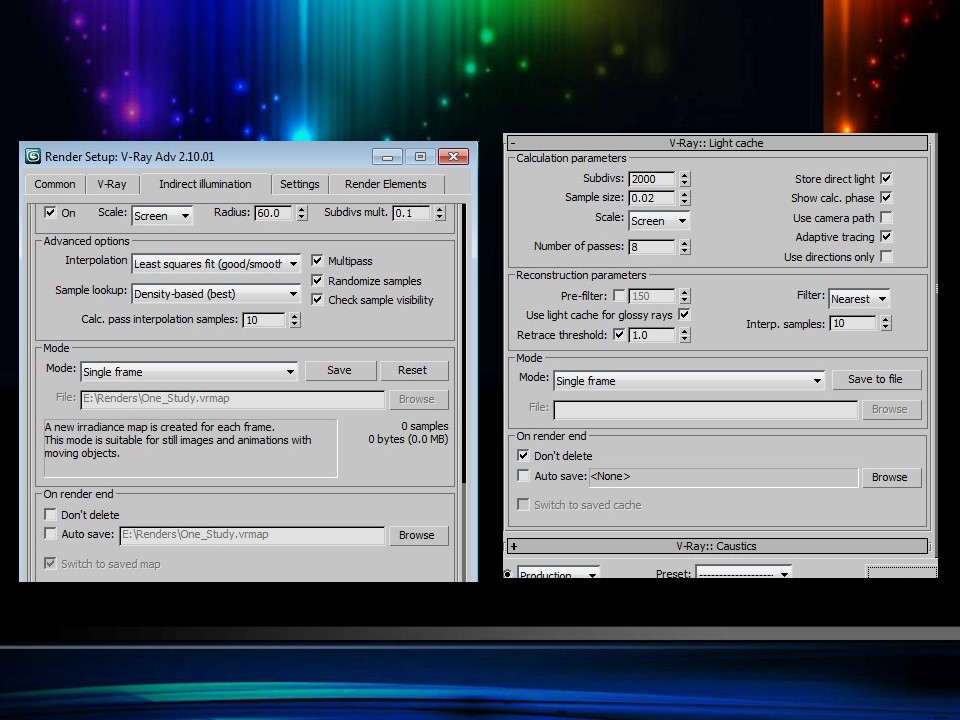This screenshot has height=720, width=960.
Task: Click the light cache Subdivs field
Action: click(x=652, y=179)
